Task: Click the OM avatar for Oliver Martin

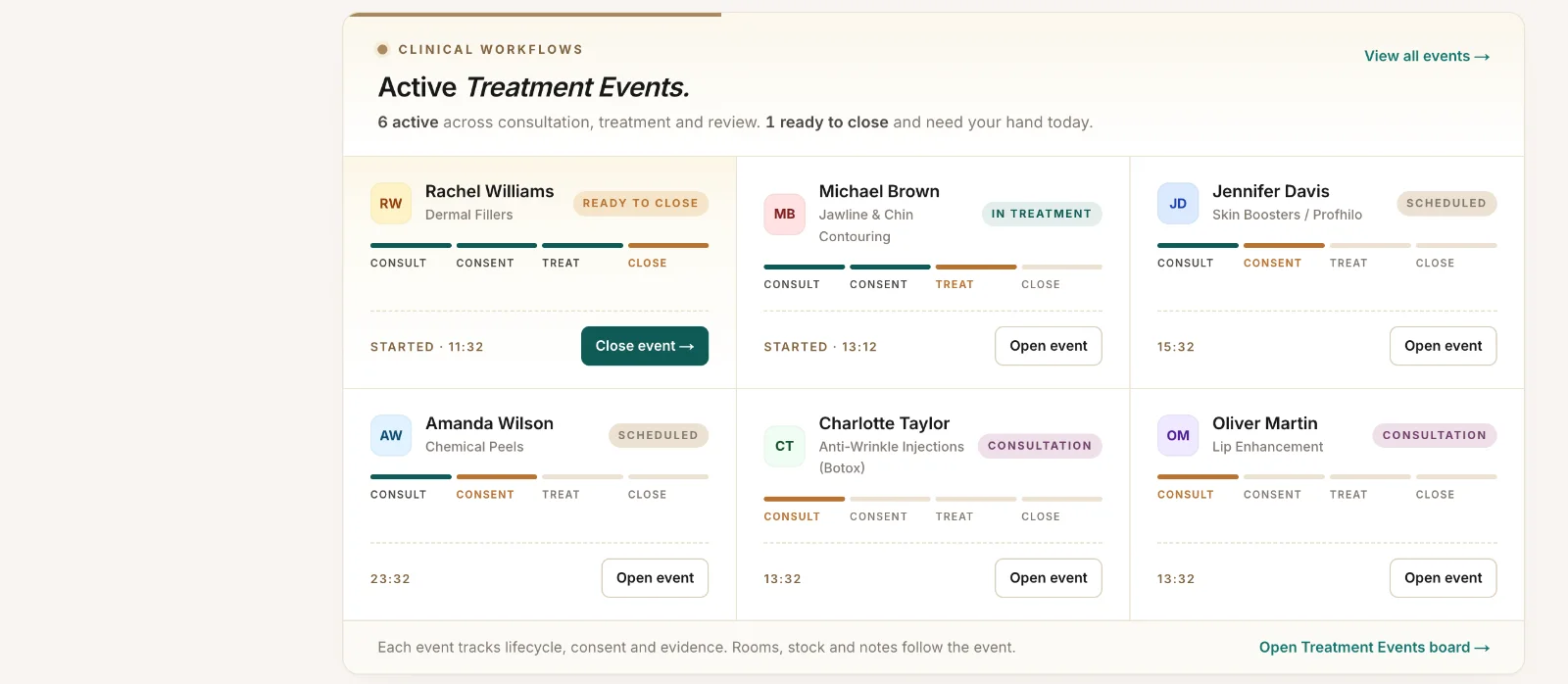Action: pos(1178,435)
